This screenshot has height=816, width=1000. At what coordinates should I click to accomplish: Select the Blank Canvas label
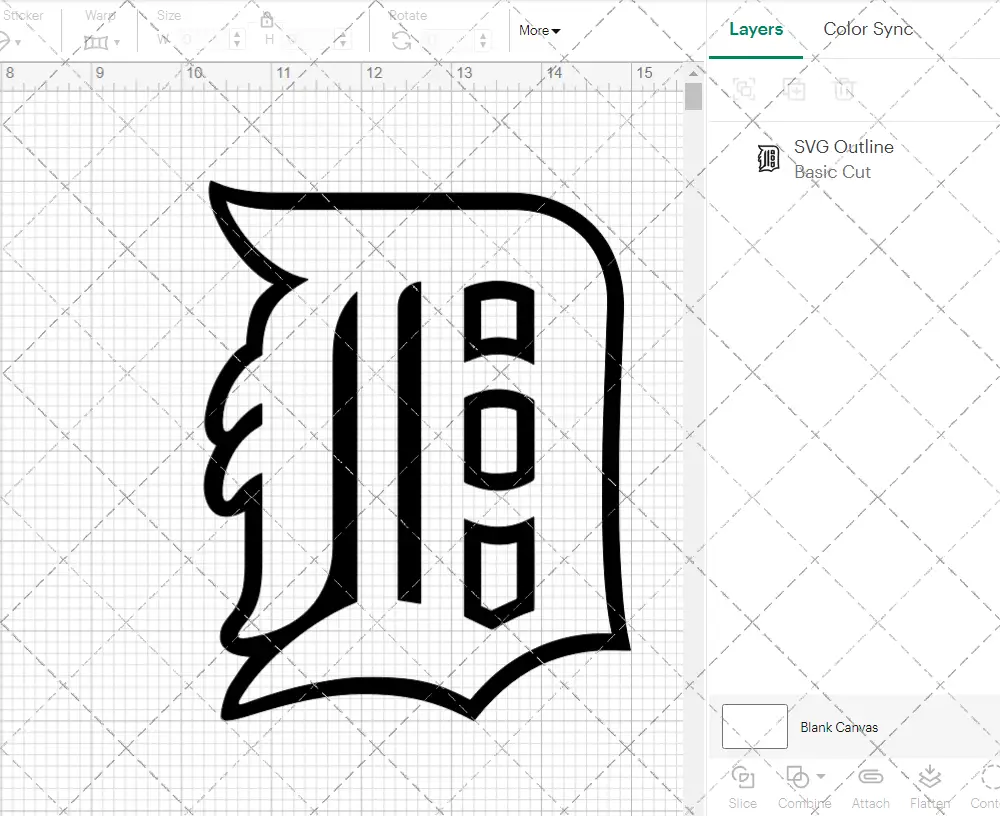pyautogui.click(x=839, y=727)
